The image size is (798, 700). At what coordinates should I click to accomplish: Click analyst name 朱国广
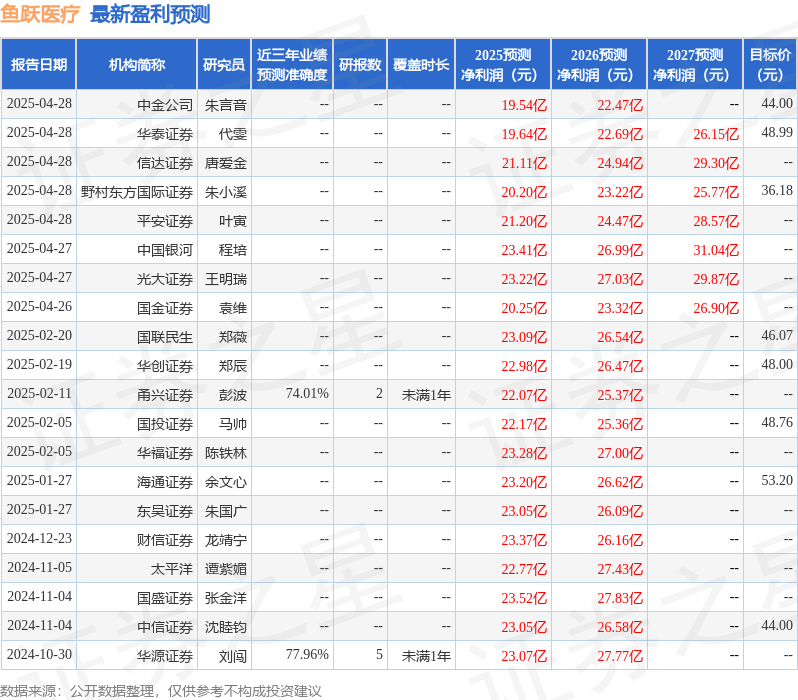[x=225, y=511]
